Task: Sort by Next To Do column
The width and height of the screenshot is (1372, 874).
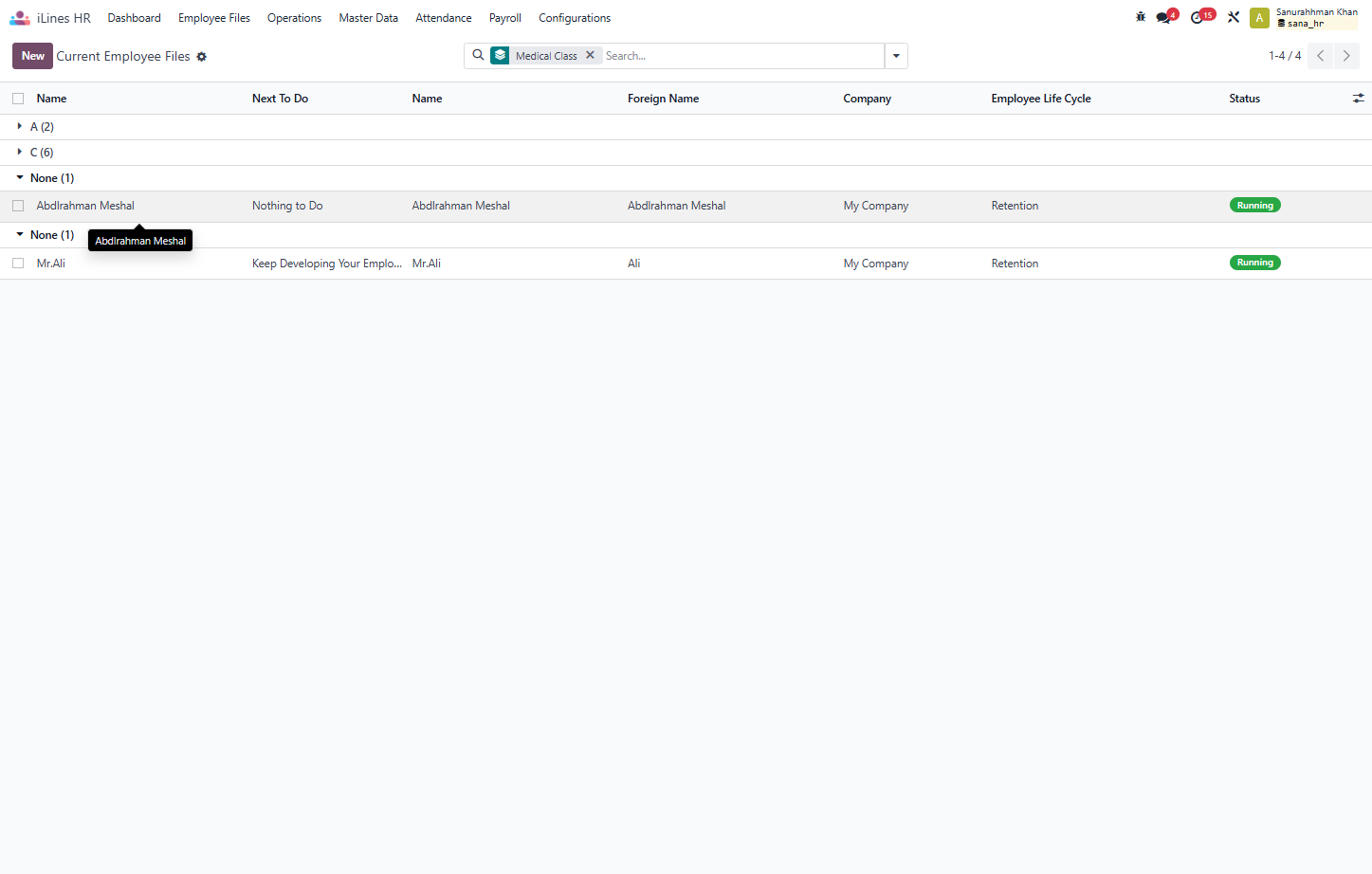Action: [x=280, y=99]
